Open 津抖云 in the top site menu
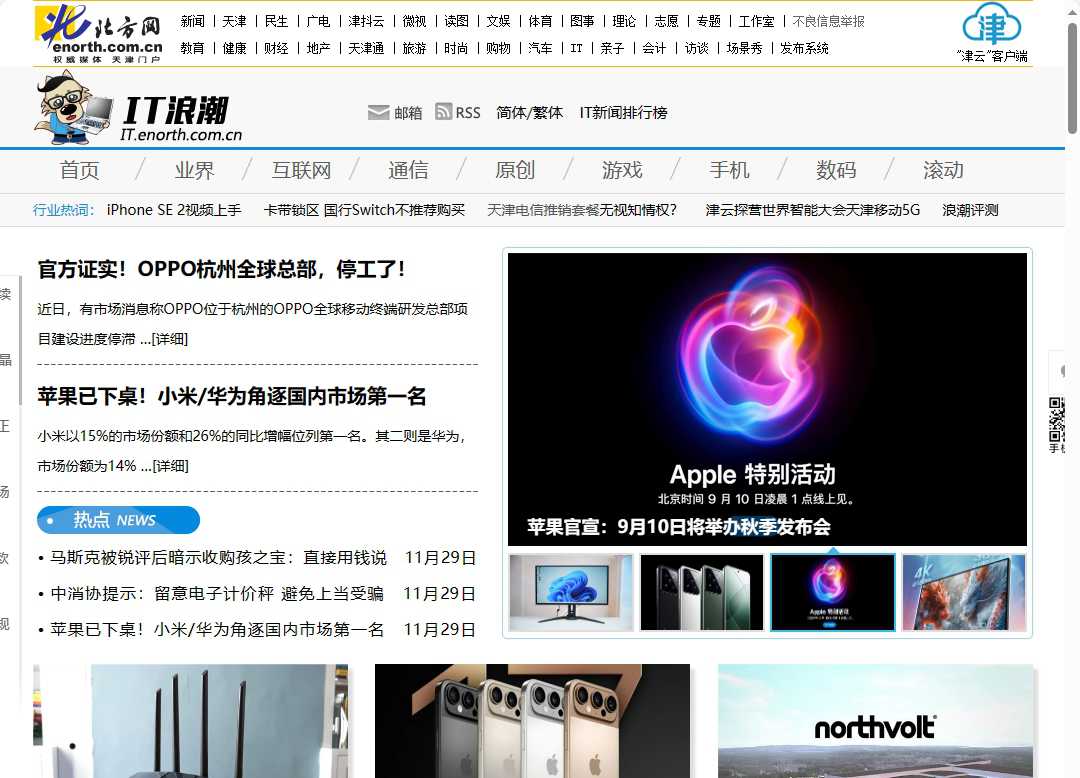The height and width of the screenshot is (778, 1080). (x=366, y=21)
